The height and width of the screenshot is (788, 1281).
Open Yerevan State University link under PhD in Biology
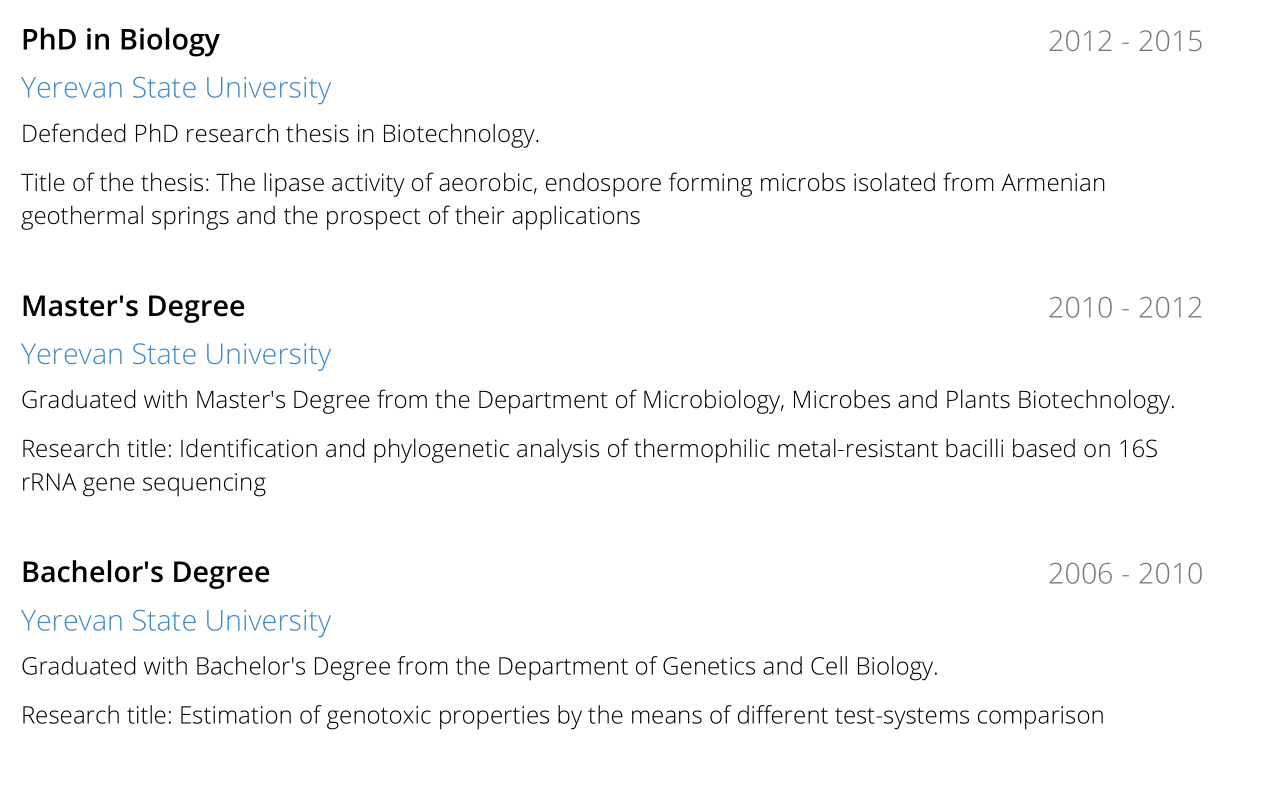tap(176, 88)
